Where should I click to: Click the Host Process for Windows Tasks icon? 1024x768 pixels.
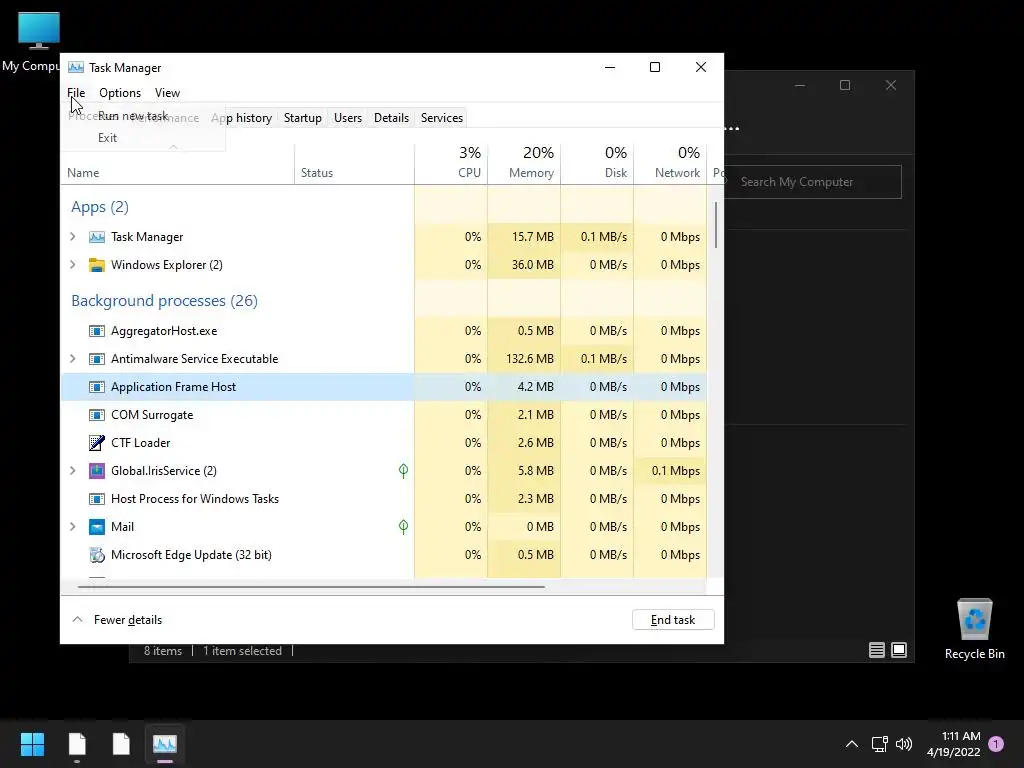coord(97,499)
